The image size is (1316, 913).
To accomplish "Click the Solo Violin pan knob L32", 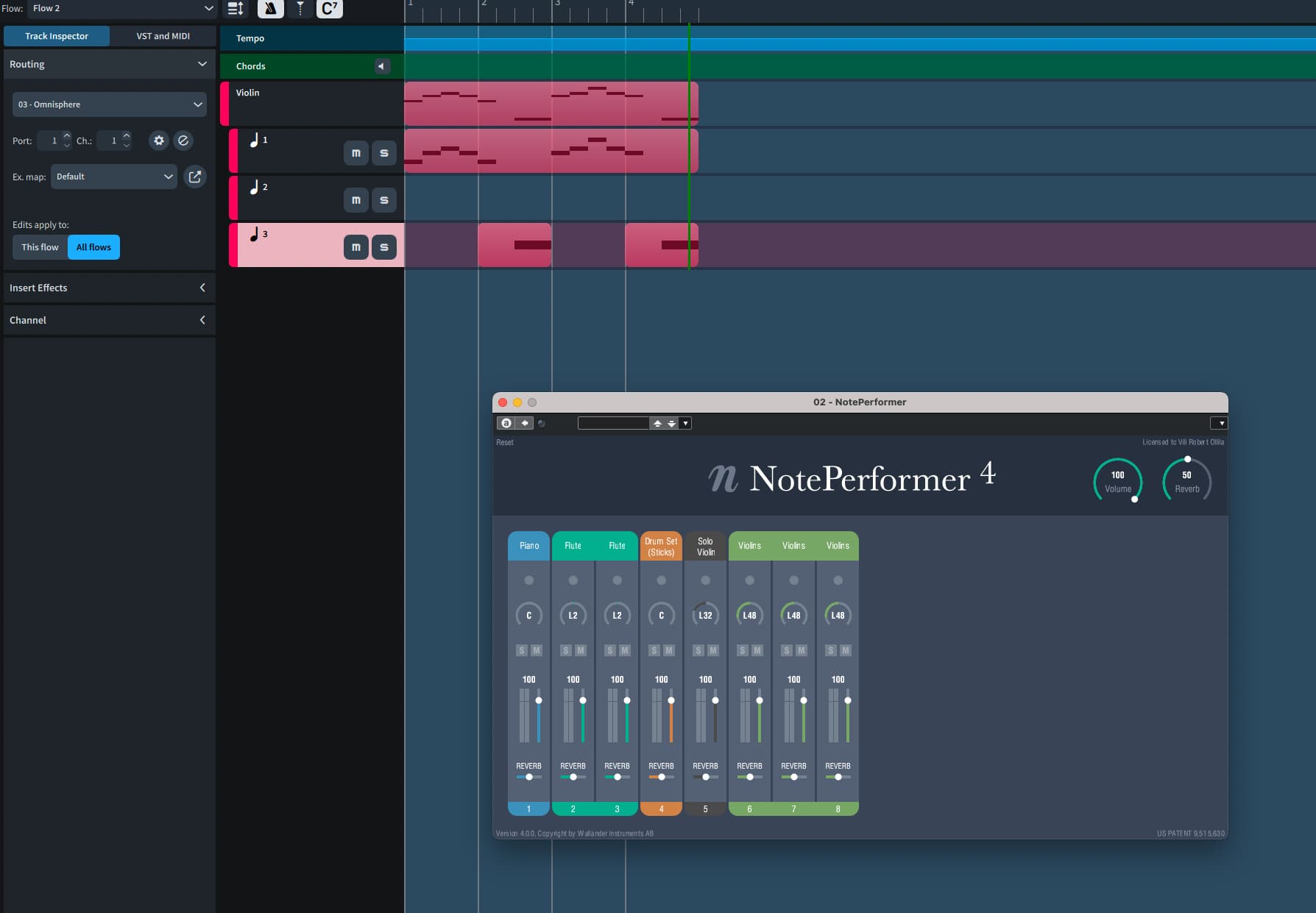I will [x=705, y=615].
